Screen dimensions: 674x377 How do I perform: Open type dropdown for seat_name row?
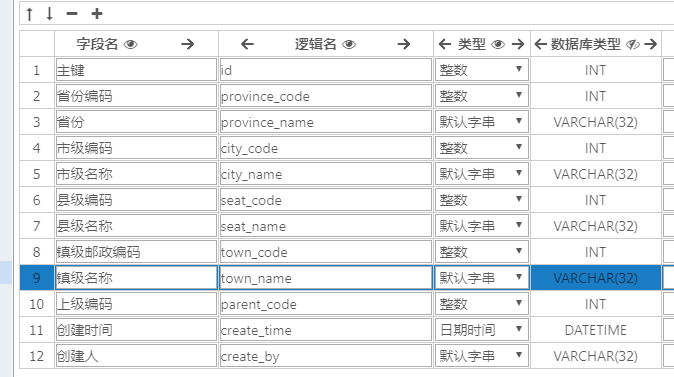click(x=482, y=226)
